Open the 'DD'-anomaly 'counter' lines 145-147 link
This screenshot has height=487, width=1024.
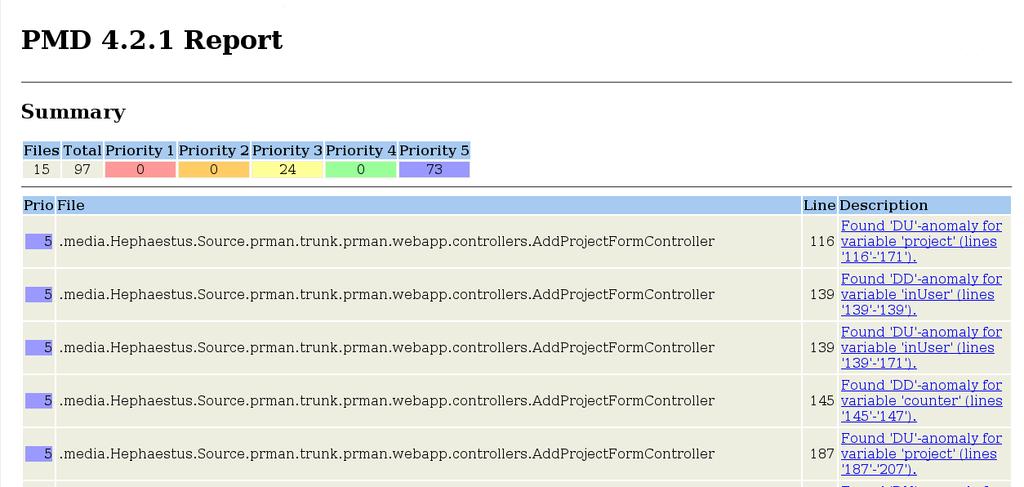click(x=921, y=401)
